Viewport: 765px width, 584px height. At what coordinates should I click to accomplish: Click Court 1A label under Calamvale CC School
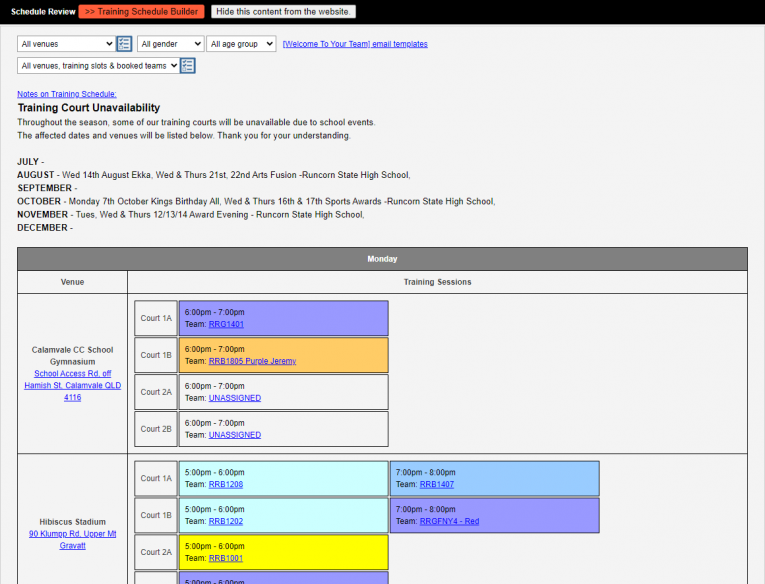[x=156, y=318]
